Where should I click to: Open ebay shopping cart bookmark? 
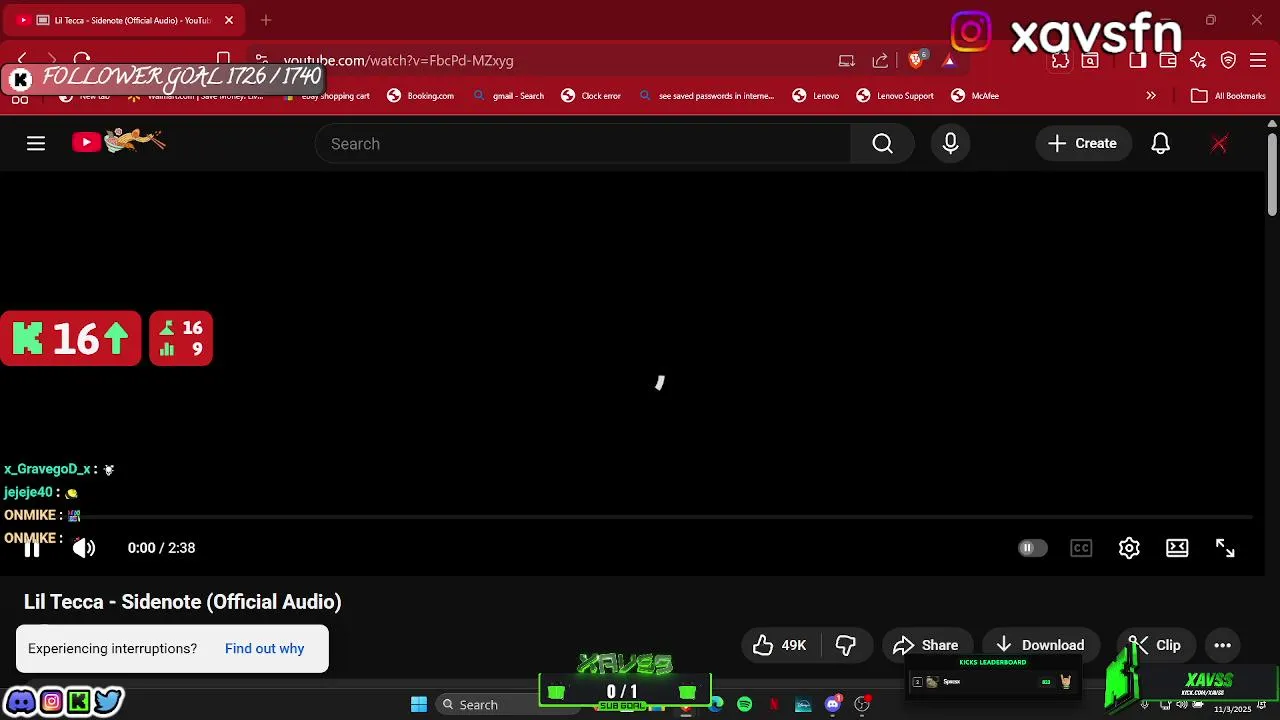(327, 96)
